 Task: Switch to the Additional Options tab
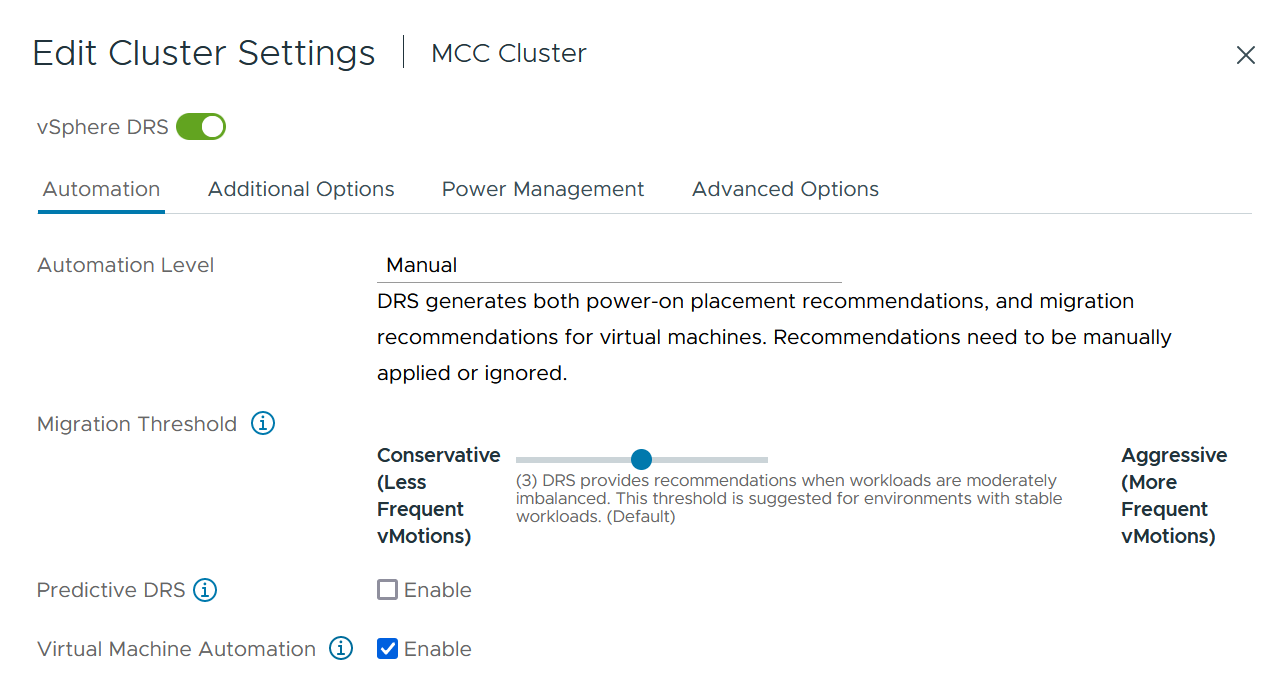tap(301, 189)
